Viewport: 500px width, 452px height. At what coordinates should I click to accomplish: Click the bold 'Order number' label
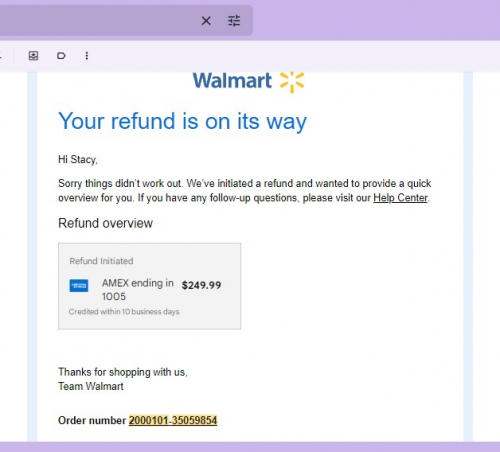pyautogui.click(x=92, y=420)
